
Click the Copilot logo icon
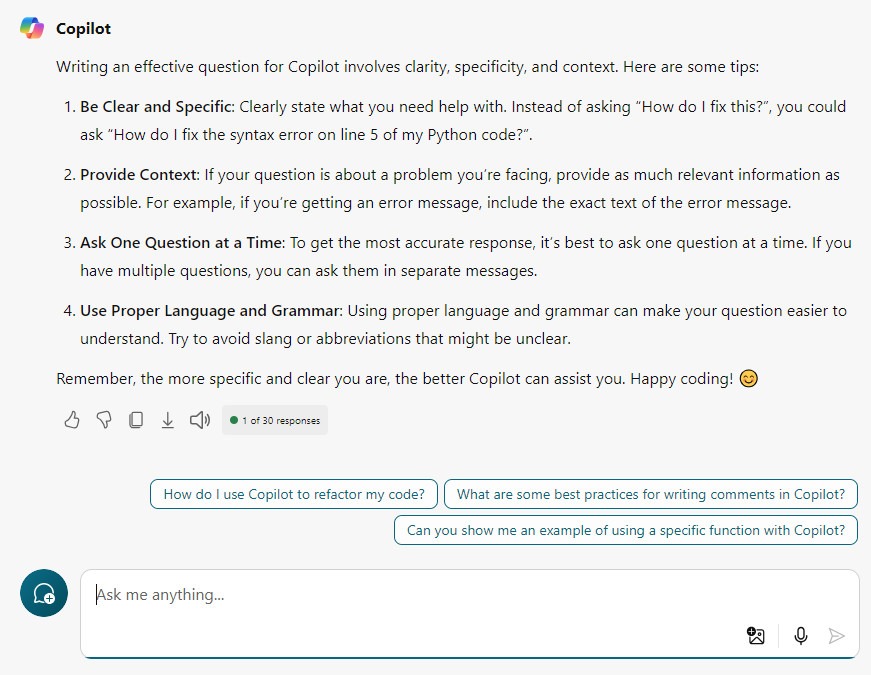coord(32,28)
